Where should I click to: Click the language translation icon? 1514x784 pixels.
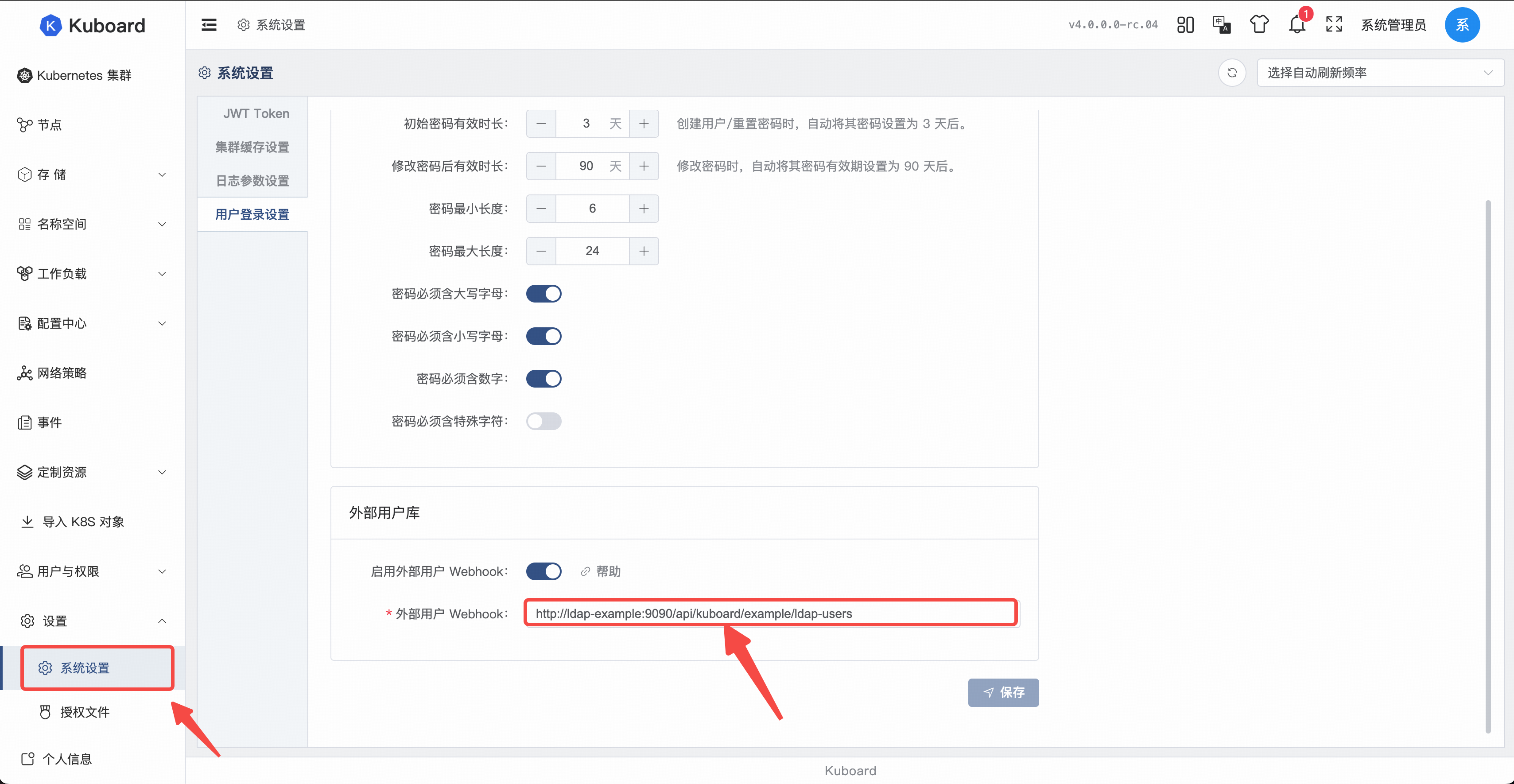[1221, 25]
